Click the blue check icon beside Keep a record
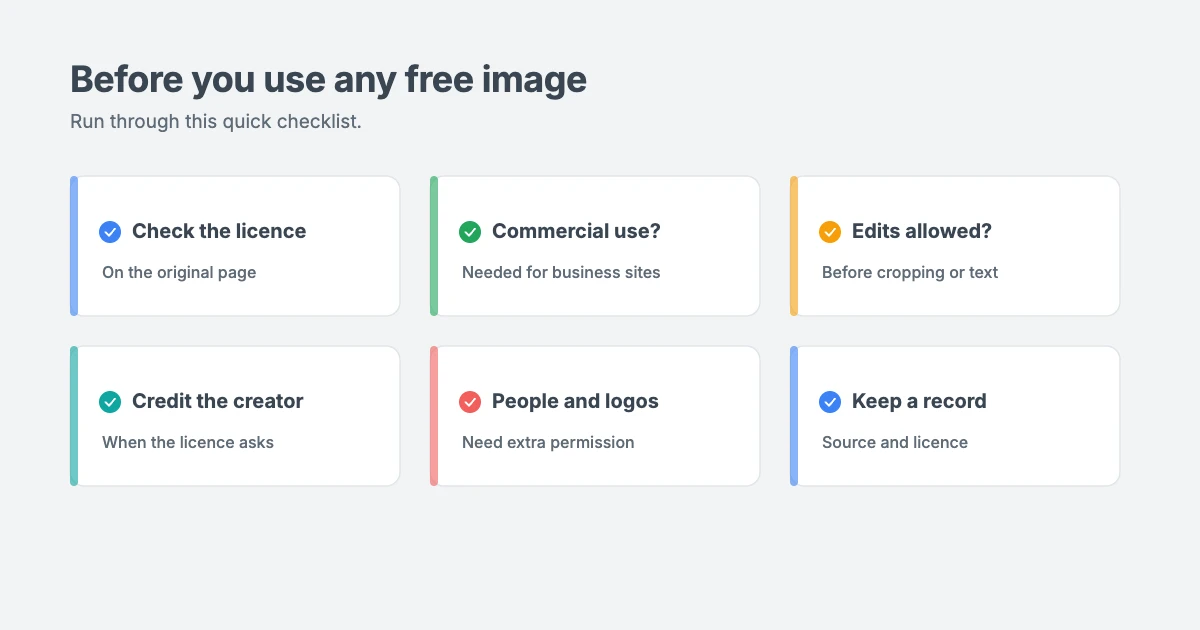Image resolution: width=1200 pixels, height=630 pixels. point(830,402)
